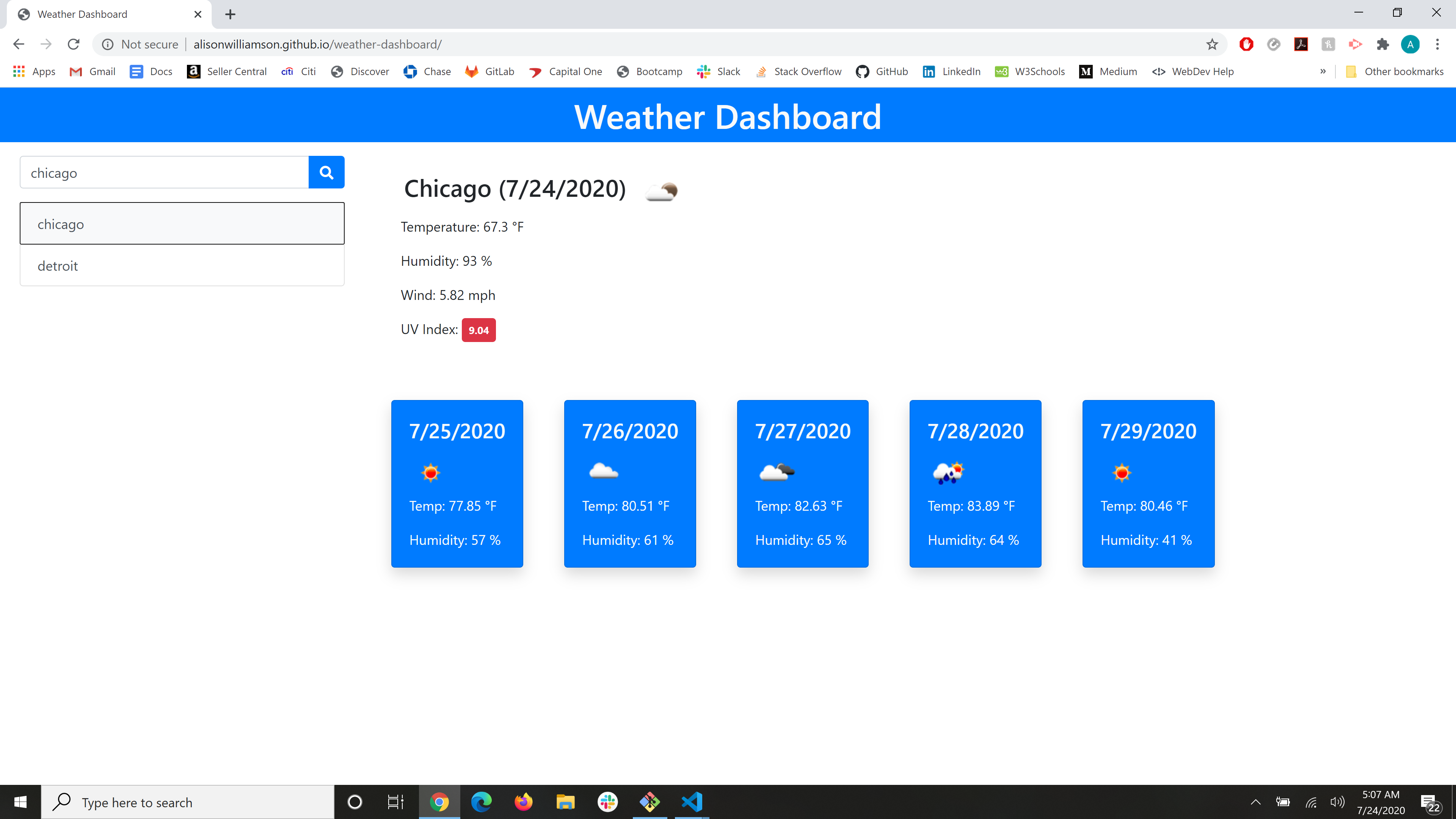
Task: Open the Capital One bookmark
Action: tap(566, 71)
